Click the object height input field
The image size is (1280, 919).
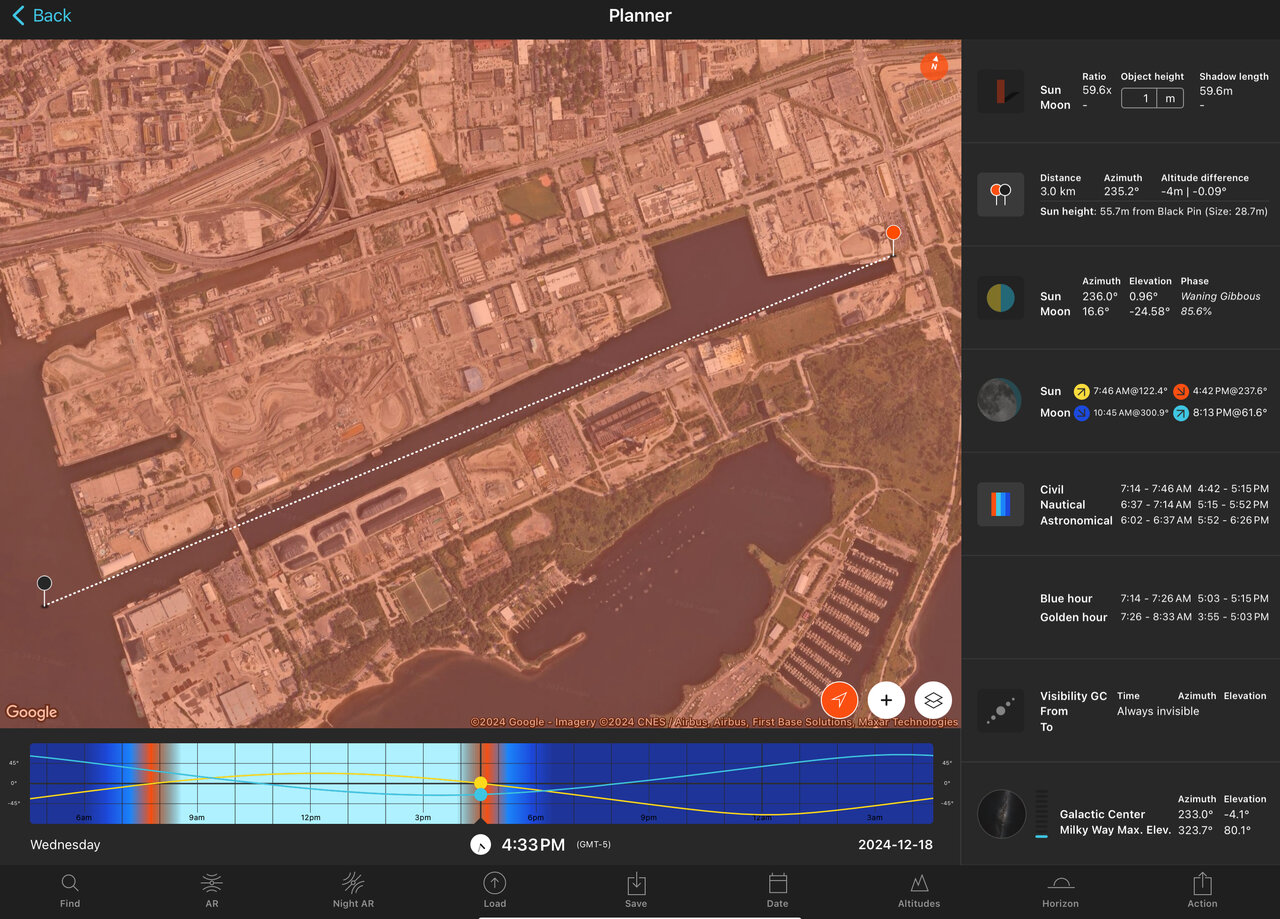click(1139, 98)
